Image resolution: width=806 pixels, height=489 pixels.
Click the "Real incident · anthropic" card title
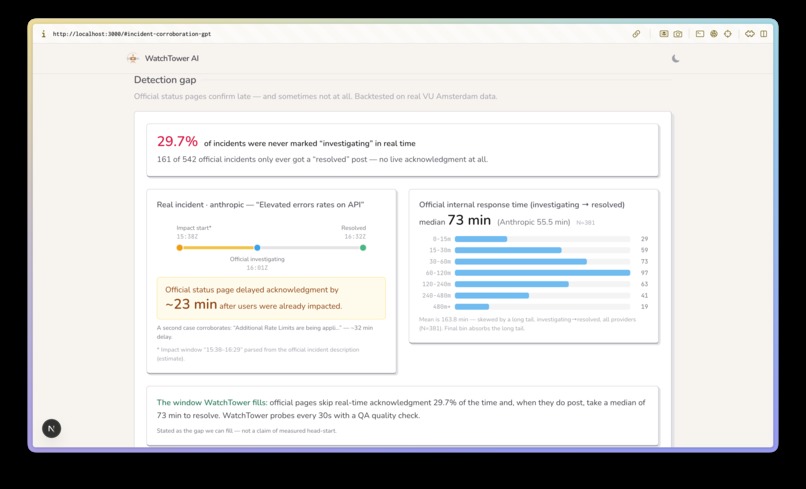(x=260, y=205)
